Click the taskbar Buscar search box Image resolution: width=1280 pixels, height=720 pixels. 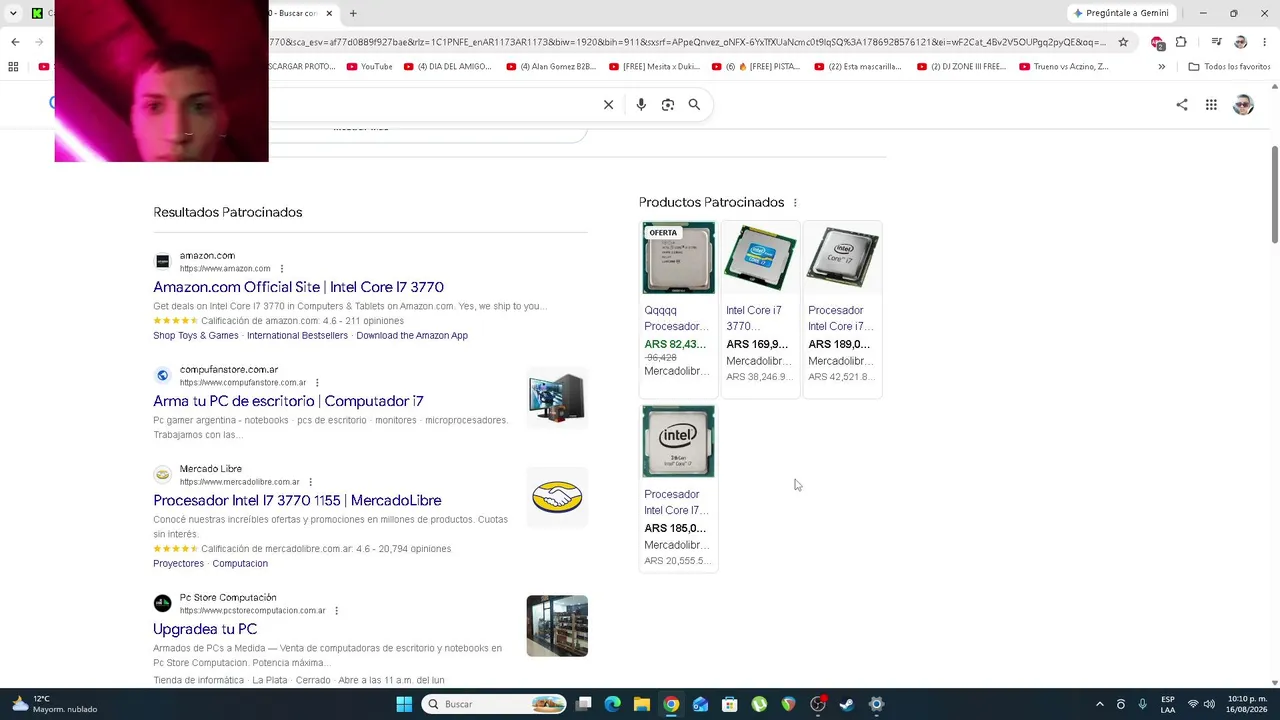(493, 704)
